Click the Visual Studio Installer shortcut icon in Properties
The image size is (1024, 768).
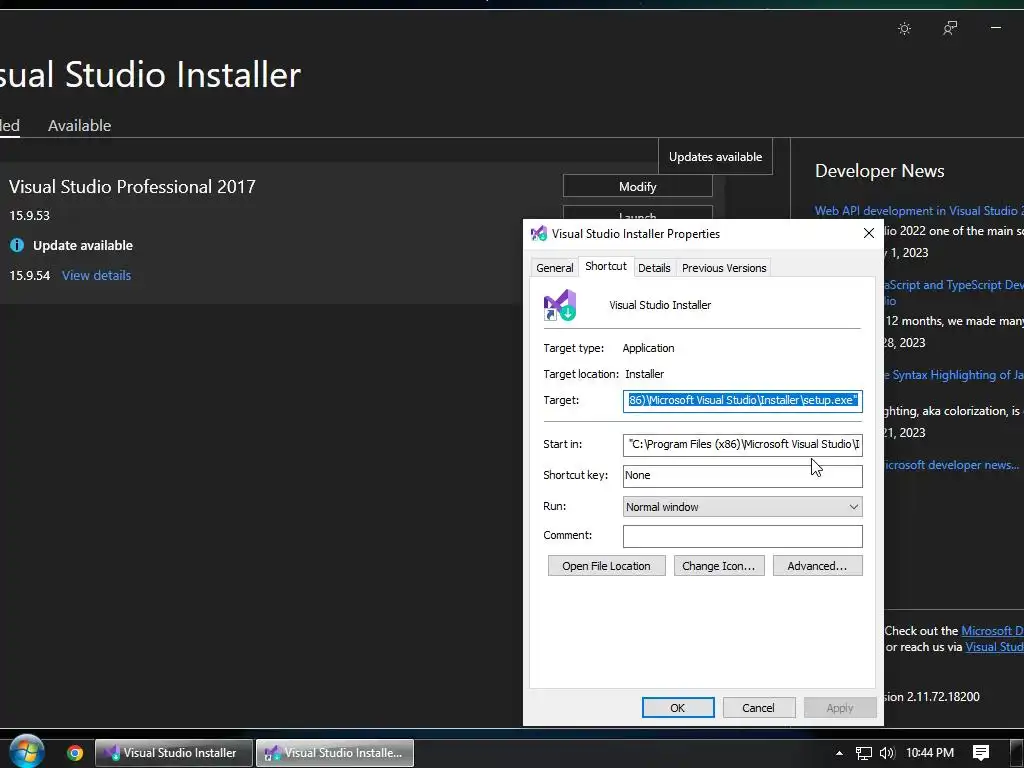click(560, 305)
